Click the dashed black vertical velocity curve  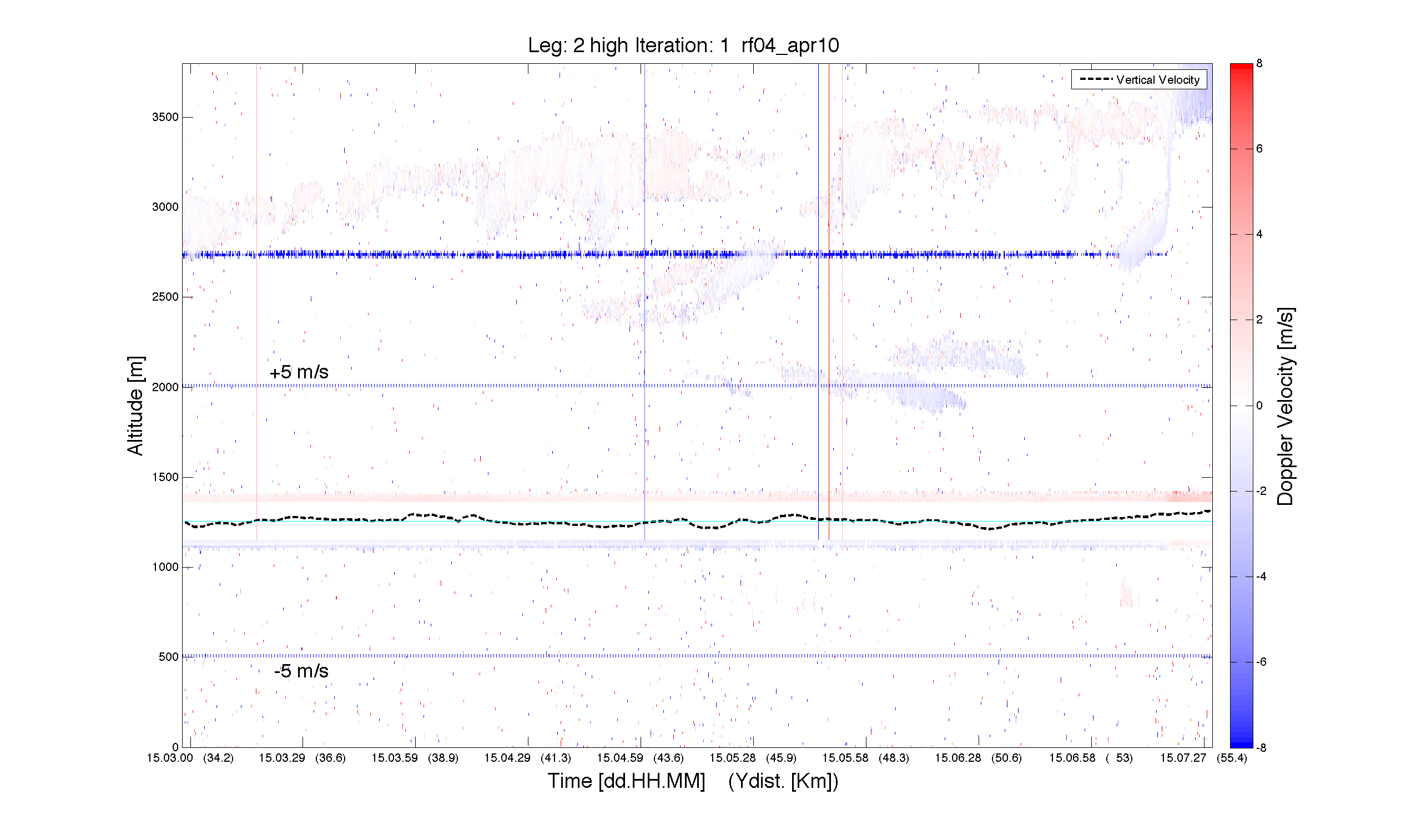tap(697, 520)
